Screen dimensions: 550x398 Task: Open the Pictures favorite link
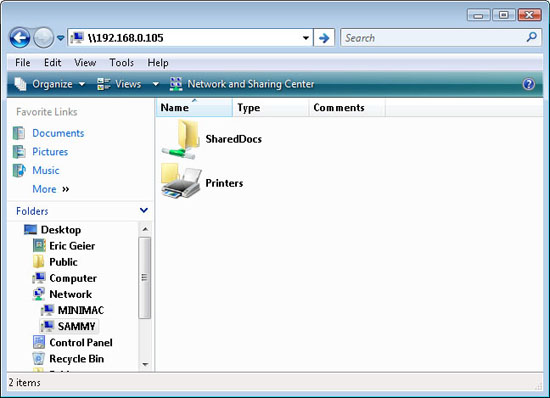pos(50,152)
